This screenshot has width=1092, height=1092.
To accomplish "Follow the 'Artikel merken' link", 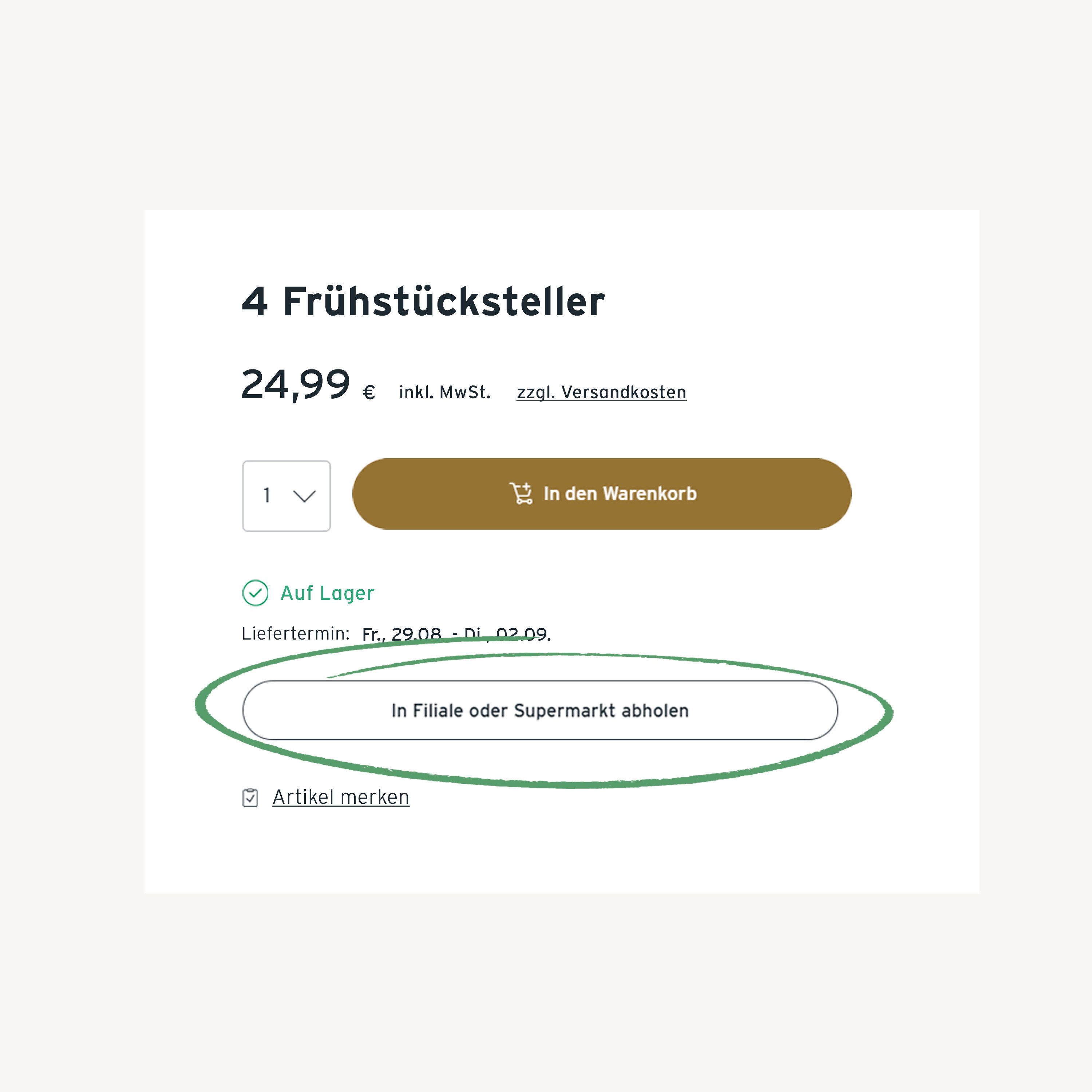I will [x=341, y=797].
